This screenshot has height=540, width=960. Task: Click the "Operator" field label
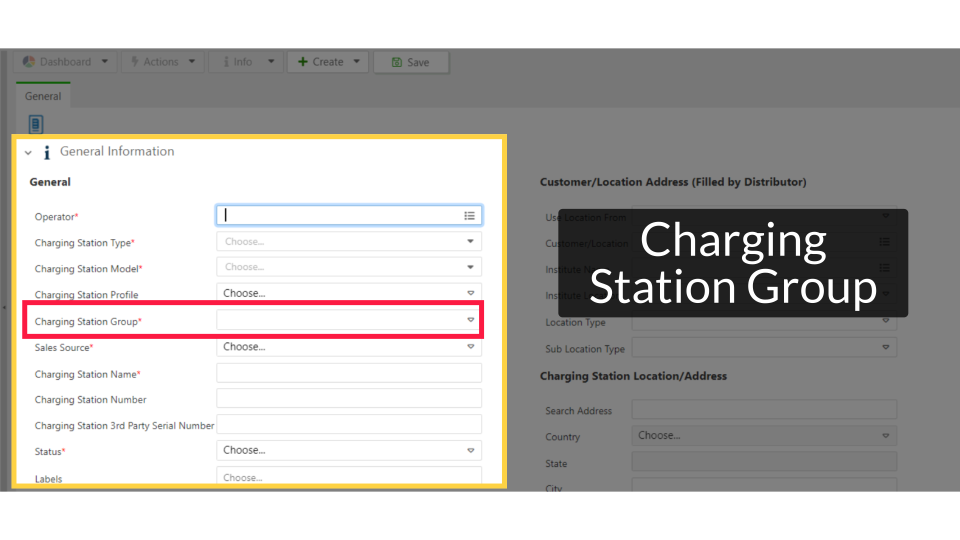click(x=56, y=217)
